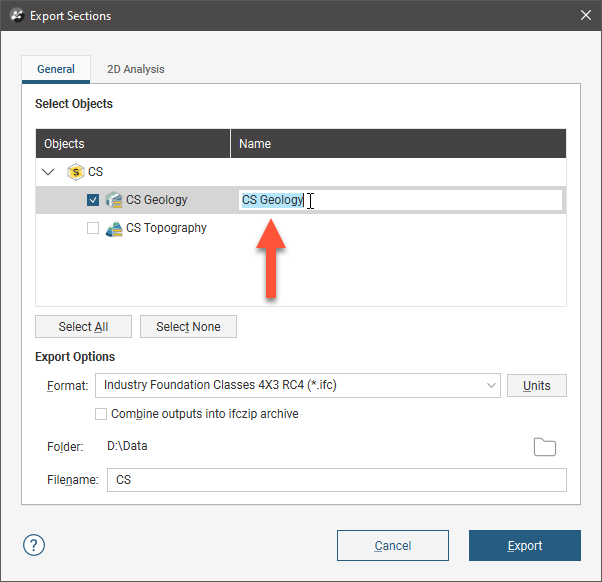Uncheck the CS Geology checkbox
The image size is (602, 582).
[x=93, y=200]
